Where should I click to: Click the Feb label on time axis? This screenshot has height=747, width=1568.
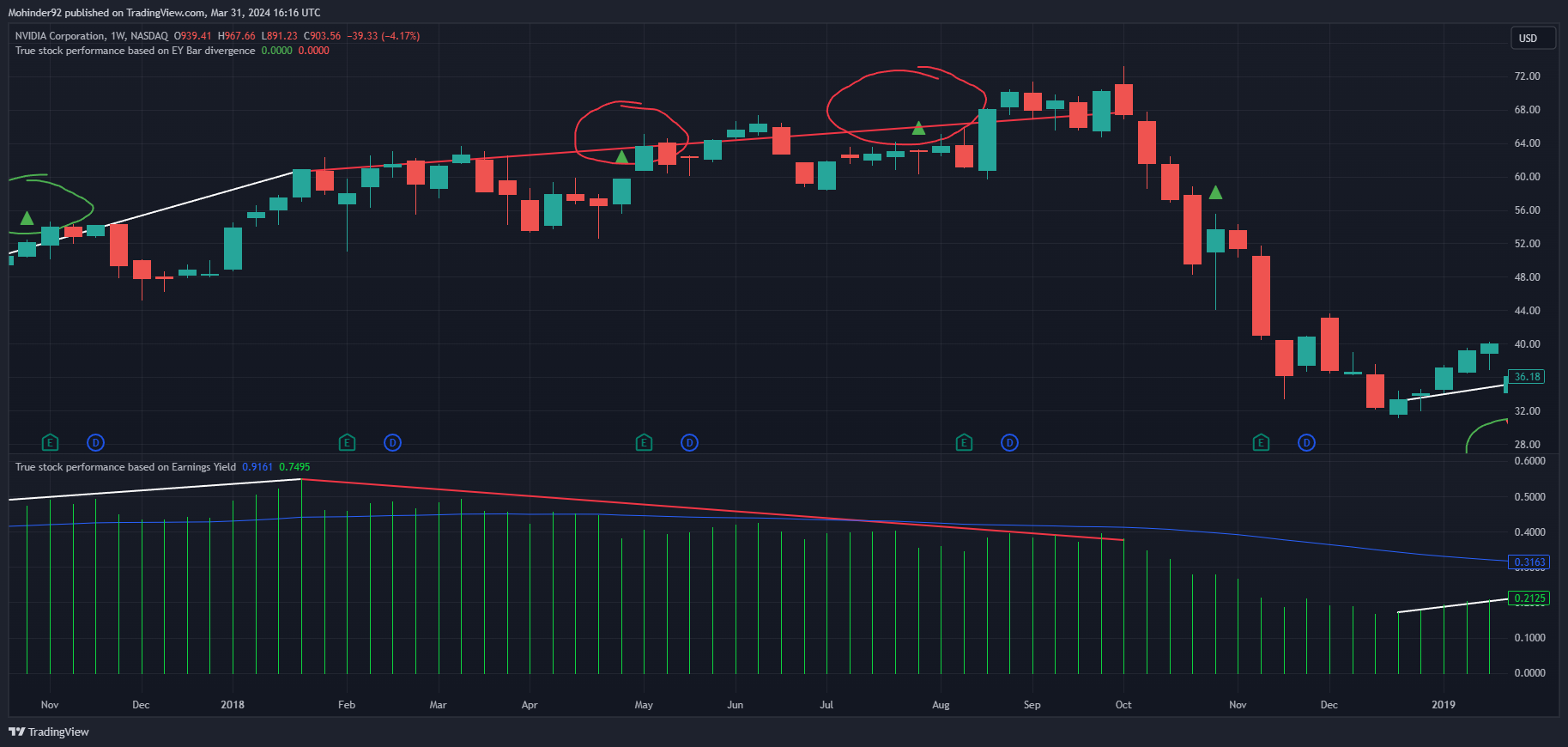pyautogui.click(x=347, y=705)
